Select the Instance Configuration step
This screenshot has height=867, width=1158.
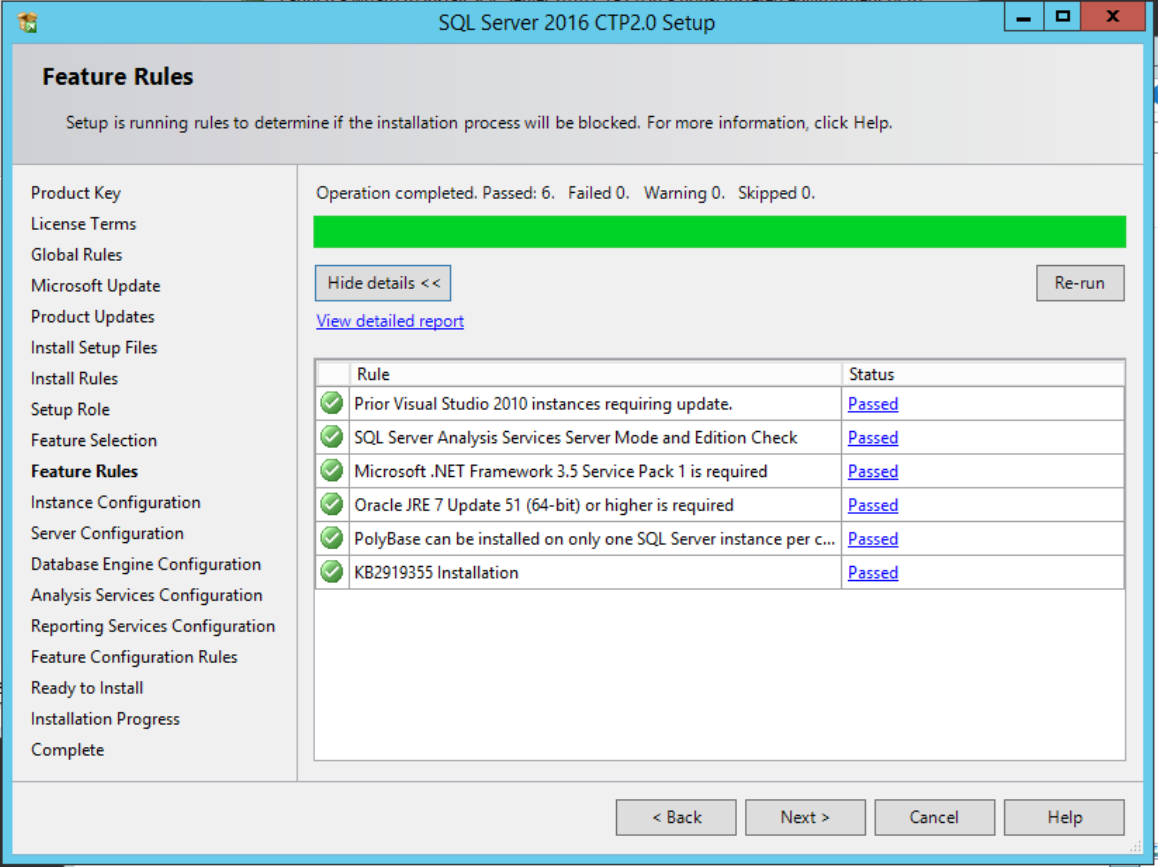[116, 502]
